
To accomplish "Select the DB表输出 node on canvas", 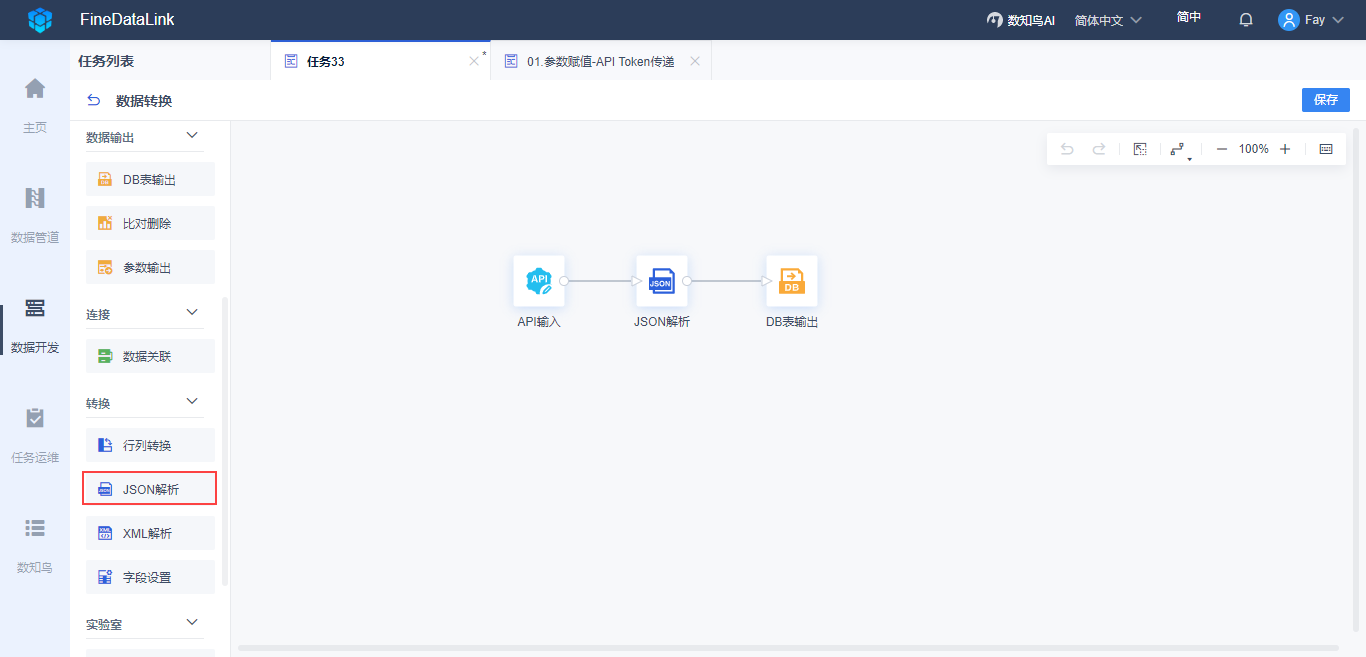I will [x=791, y=281].
